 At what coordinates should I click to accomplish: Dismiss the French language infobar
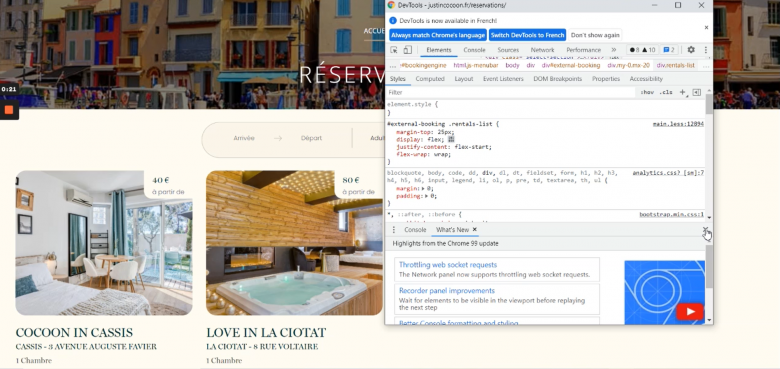click(706, 27)
